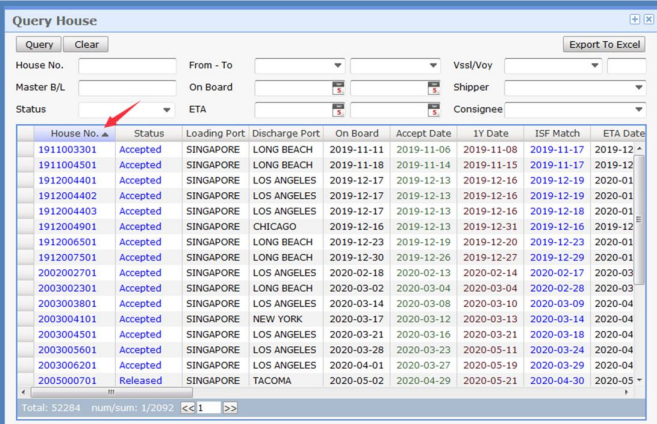Open the On Board start date calendar
The image size is (657, 424).
(338, 88)
